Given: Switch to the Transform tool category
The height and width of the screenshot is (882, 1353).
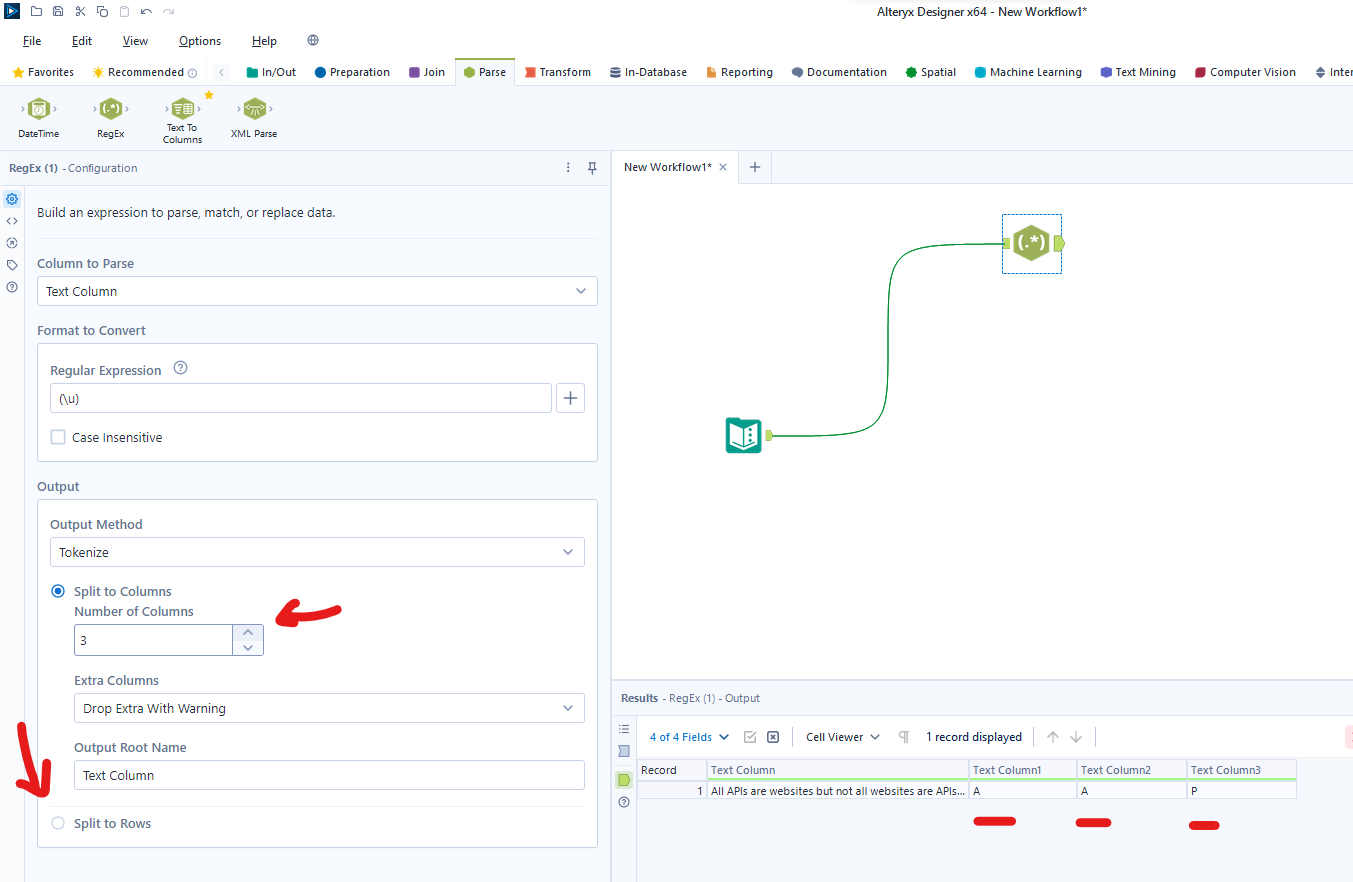Looking at the screenshot, I should [x=558, y=72].
